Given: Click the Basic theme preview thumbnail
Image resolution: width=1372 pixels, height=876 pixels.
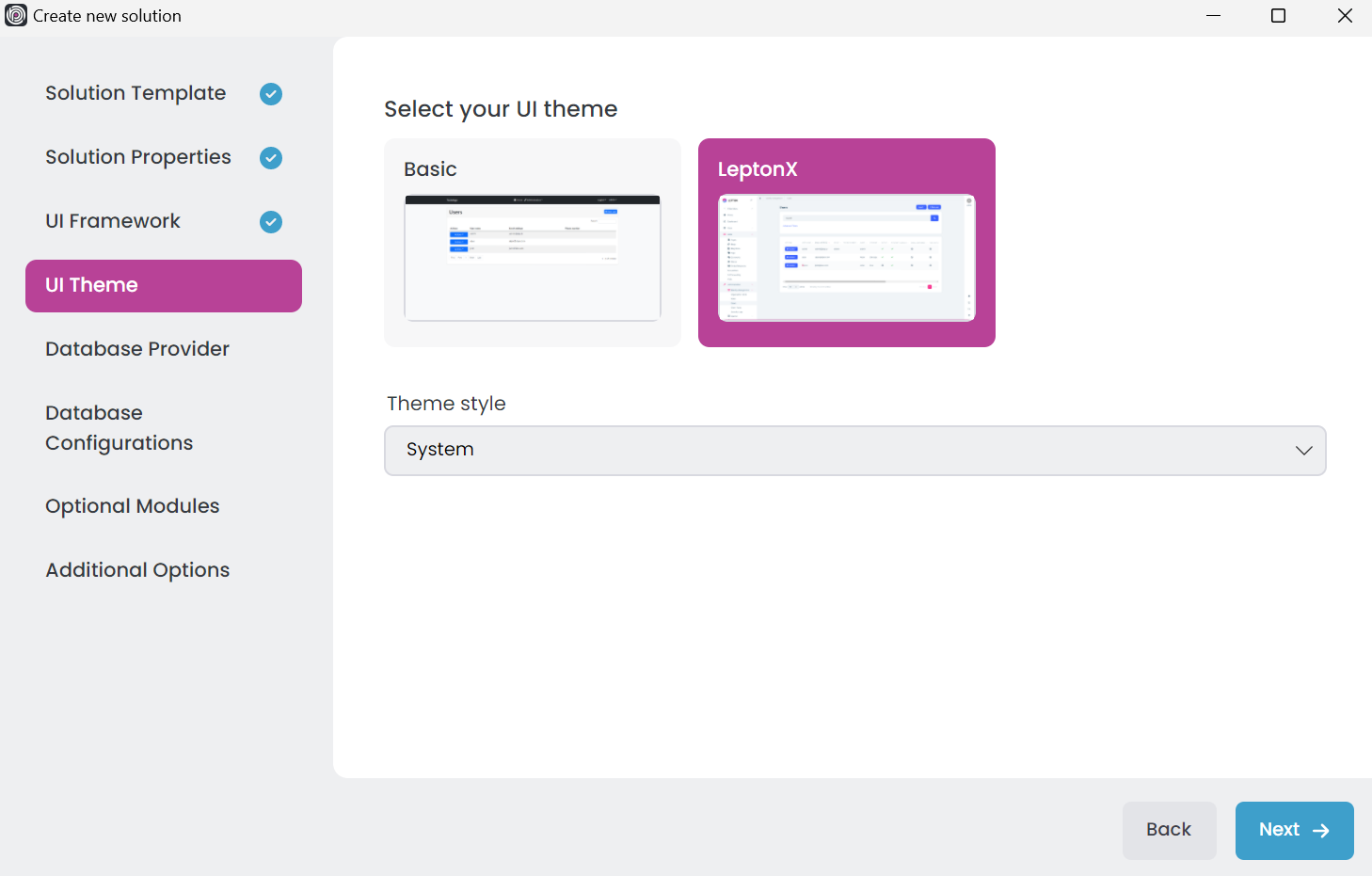Looking at the screenshot, I should [x=533, y=258].
